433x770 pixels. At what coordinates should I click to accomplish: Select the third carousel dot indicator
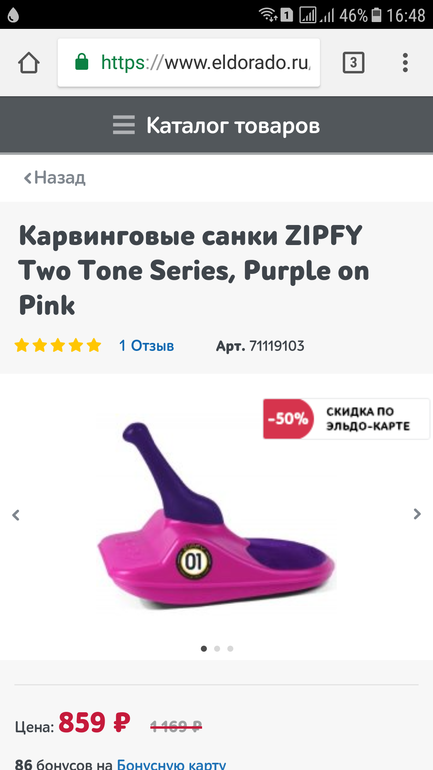(x=230, y=648)
